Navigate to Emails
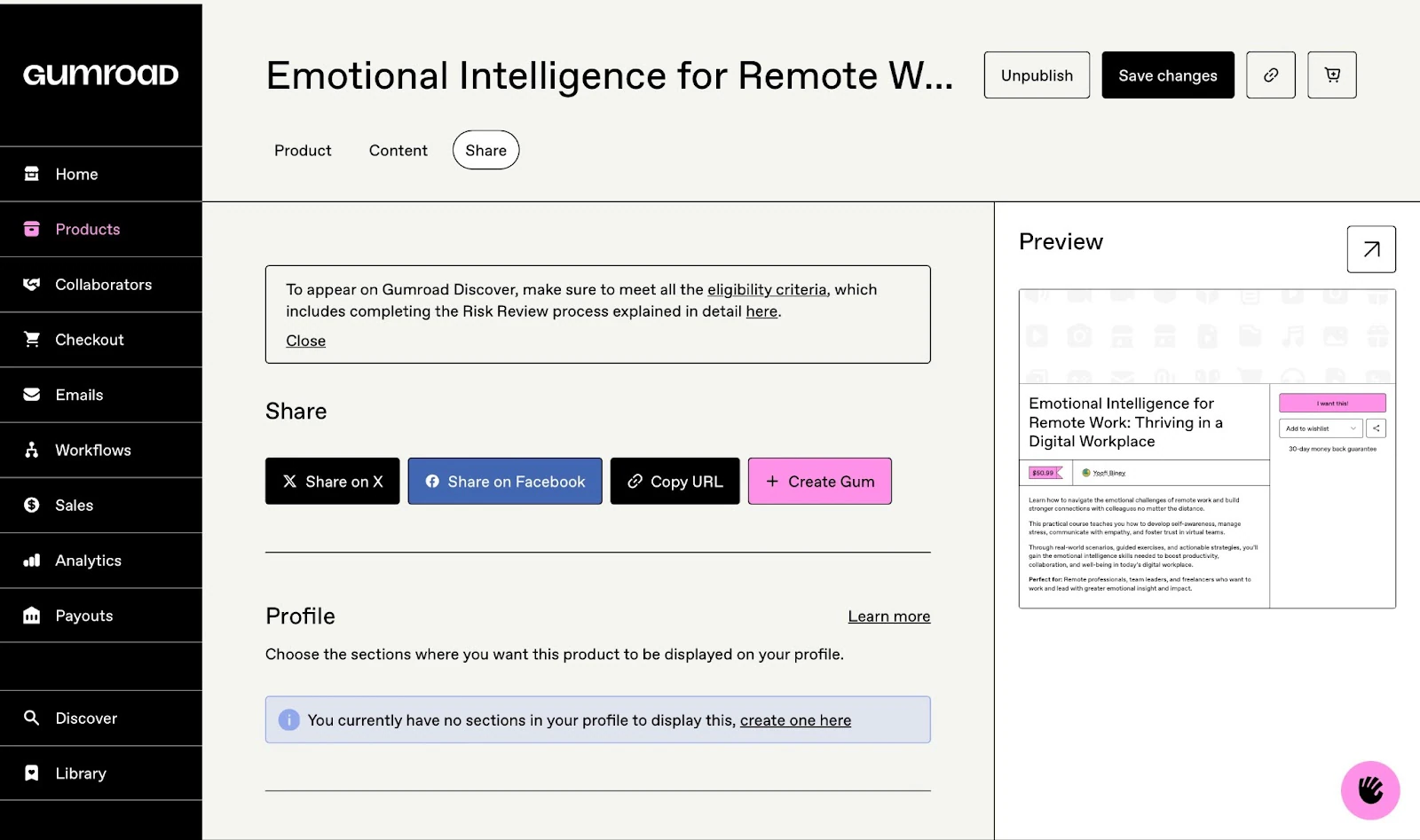Image resolution: width=1420 pixels, height=840 pixels. tap(101, 395)
